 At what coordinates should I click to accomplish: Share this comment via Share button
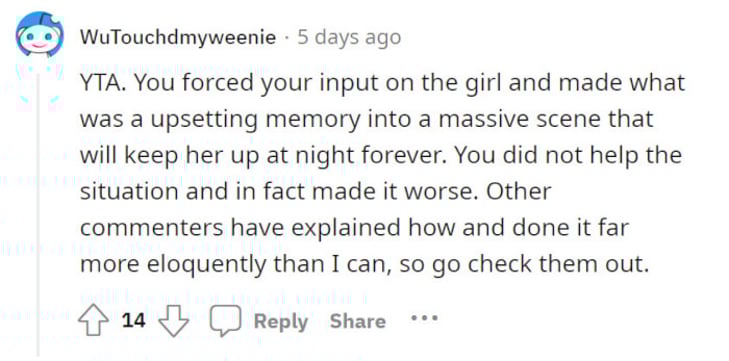pyautogui.click(x=358, y=321)
